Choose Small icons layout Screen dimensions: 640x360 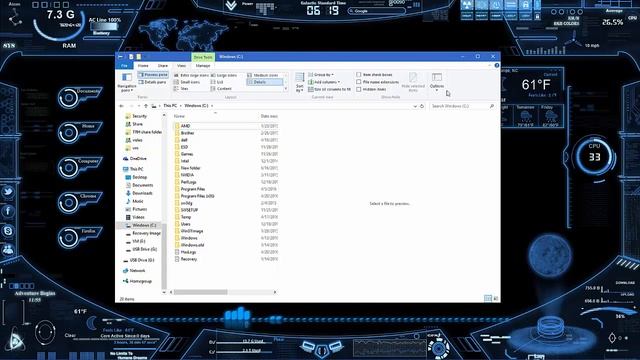click(187, 82)
